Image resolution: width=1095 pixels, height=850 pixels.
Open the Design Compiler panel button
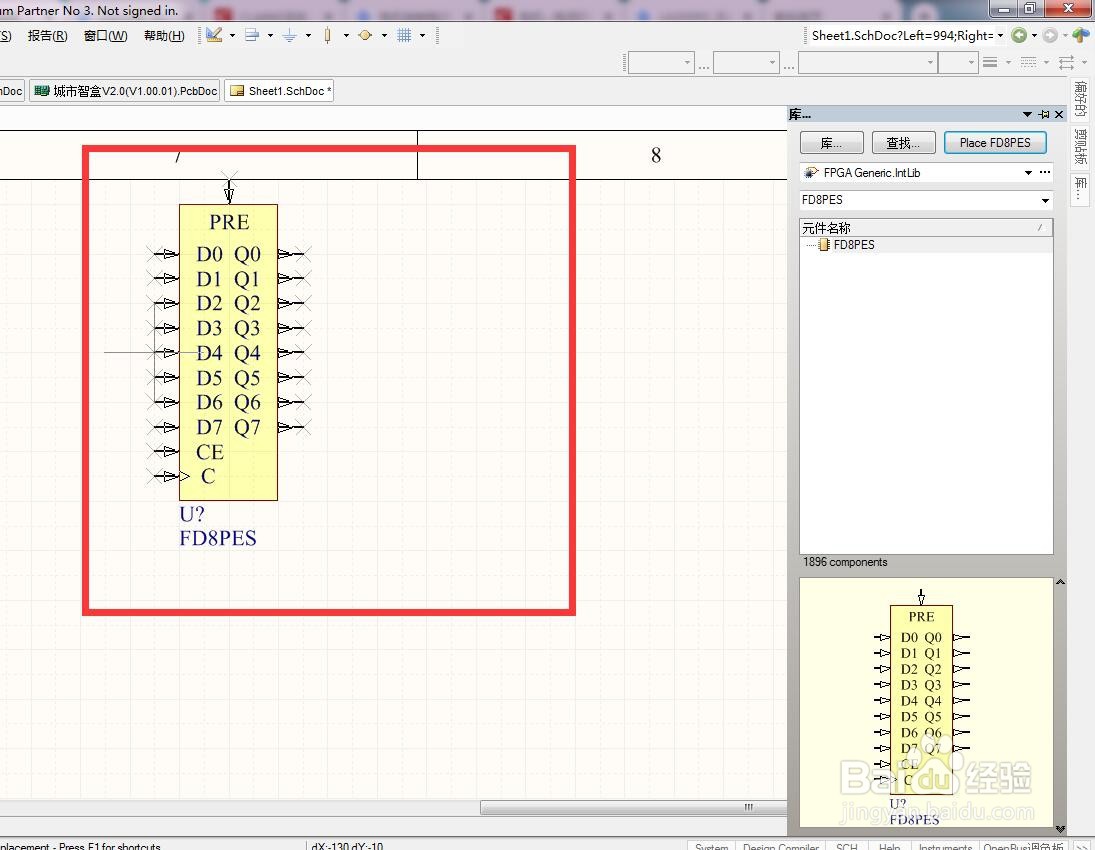coord(780,846)
